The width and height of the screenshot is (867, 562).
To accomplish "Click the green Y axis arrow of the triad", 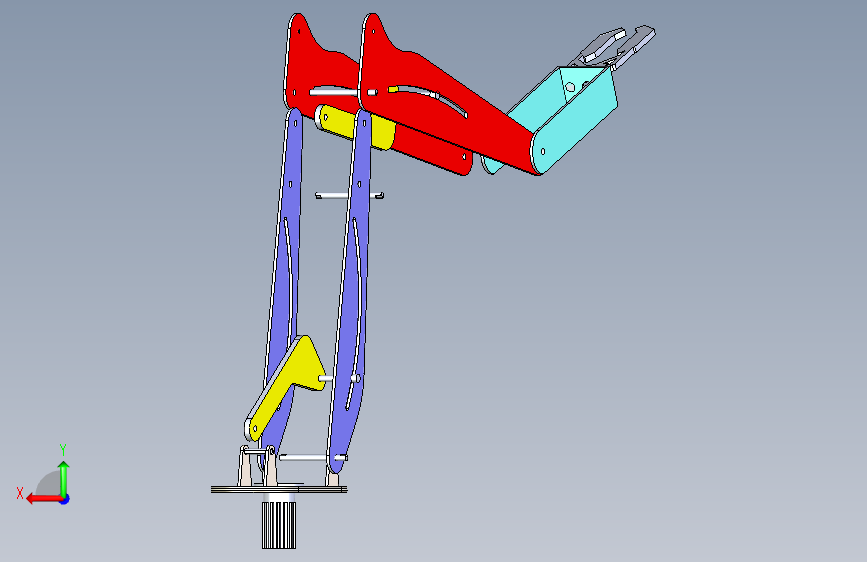I will tap(64, 479).
